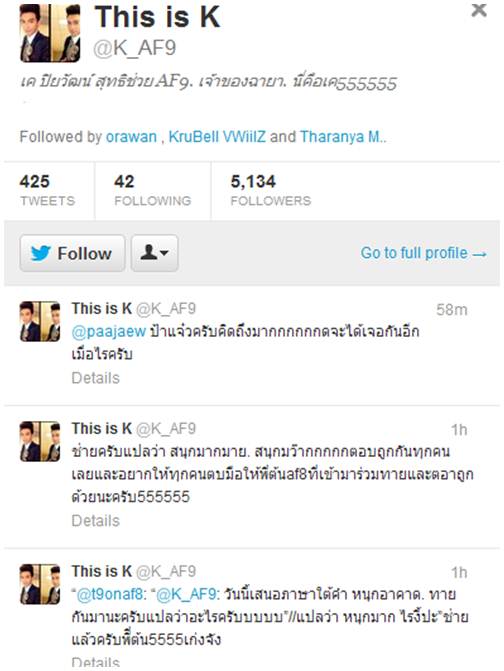
Task: Open the user actions dropdown beside the Follow button
Action: (x=154, y=253)
